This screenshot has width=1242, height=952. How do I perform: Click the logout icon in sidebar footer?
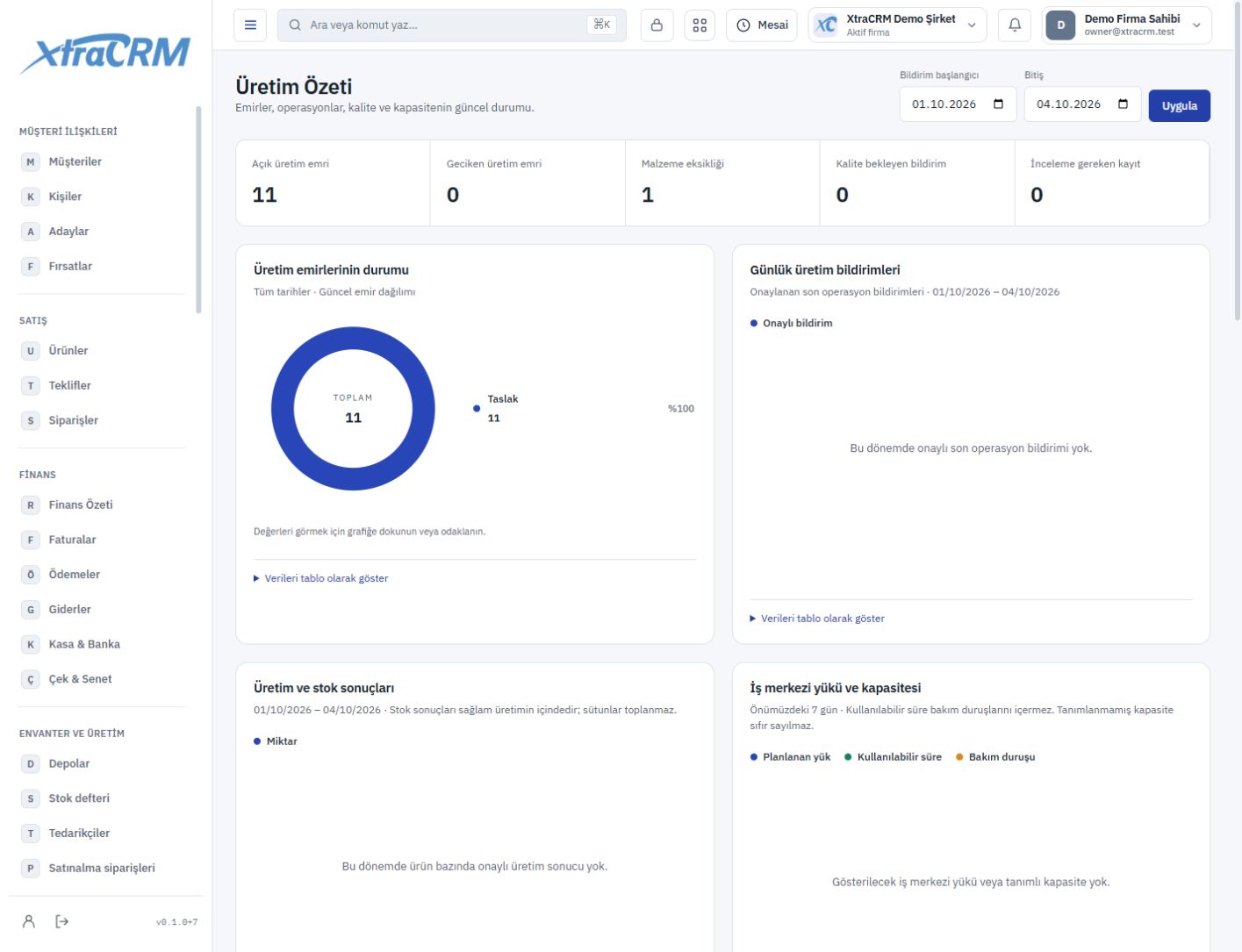(x=61, y=921)
